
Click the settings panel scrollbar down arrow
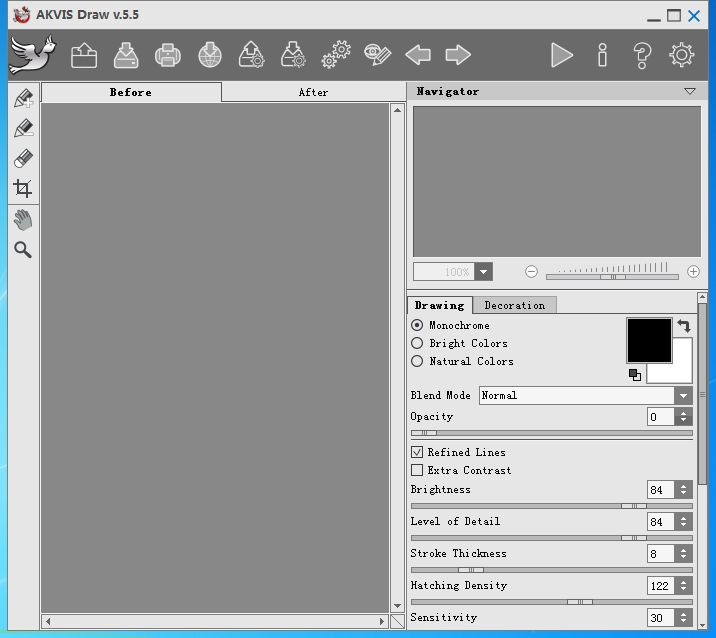[x=702, y=624]
